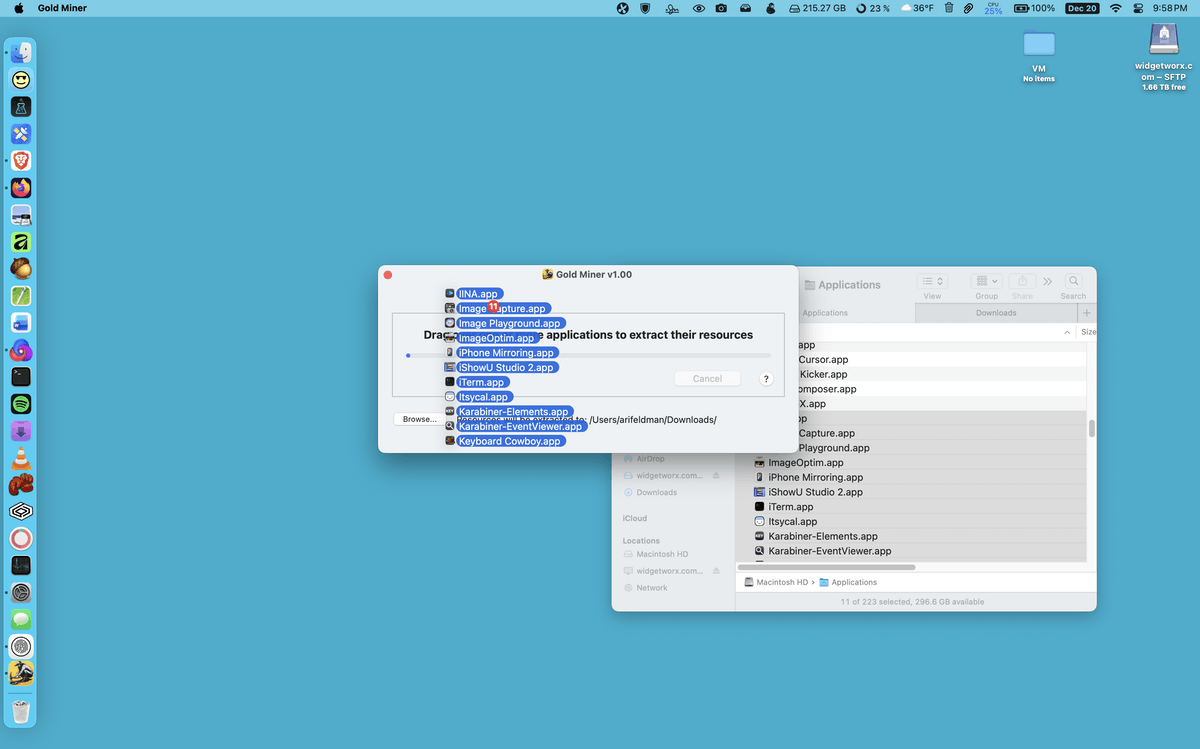
Task: Add a new Finder tab with plus button
Action: coord(1086,313)
